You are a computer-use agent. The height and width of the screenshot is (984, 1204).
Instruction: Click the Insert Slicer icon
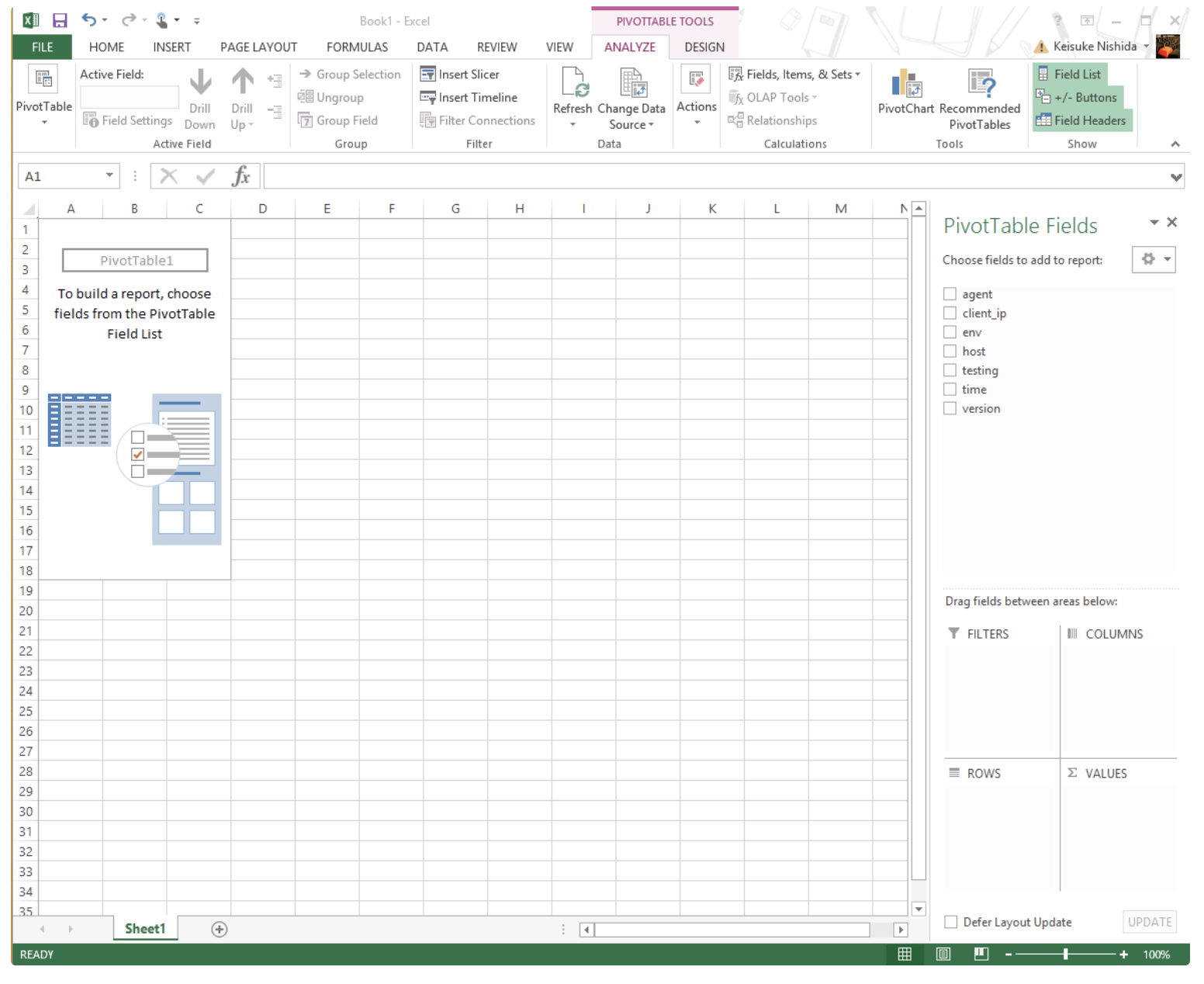tap(427, 74)
